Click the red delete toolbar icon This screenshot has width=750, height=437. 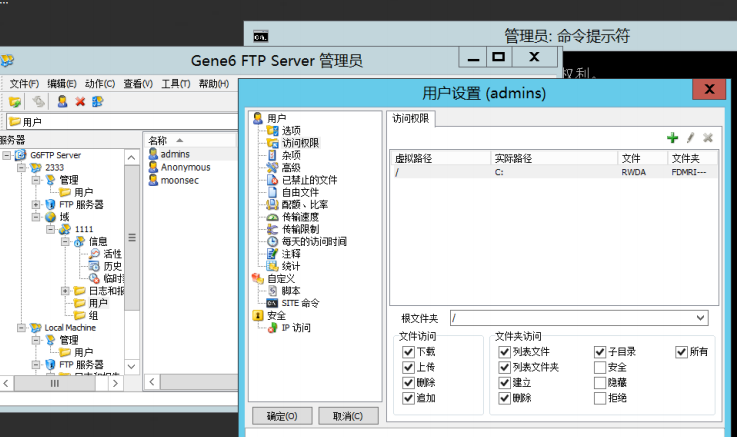pos(80,101)
